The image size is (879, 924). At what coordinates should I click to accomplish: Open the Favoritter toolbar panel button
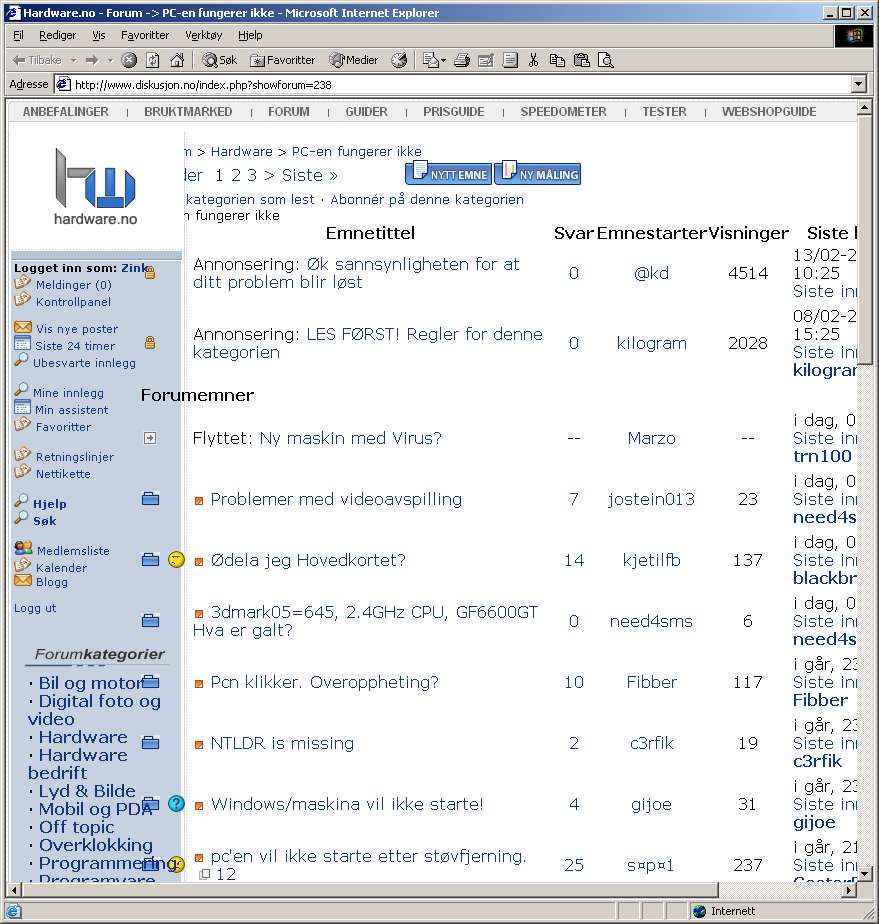pyautogui.click(x=283, y=60)
